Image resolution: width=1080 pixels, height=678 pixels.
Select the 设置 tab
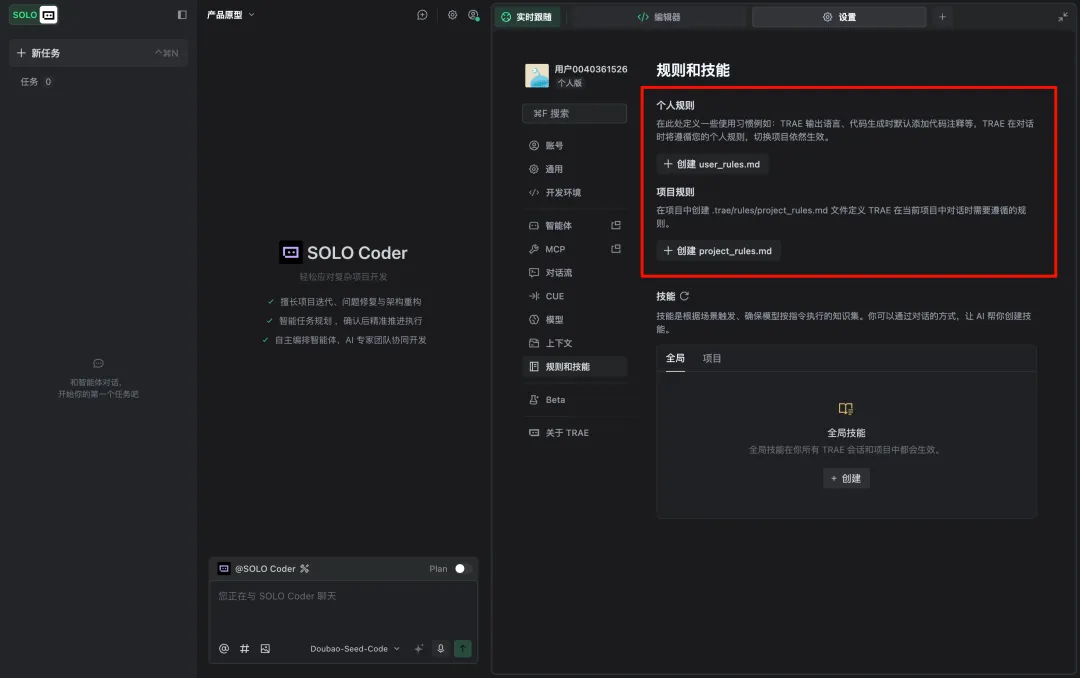click(x=839, y=17)
